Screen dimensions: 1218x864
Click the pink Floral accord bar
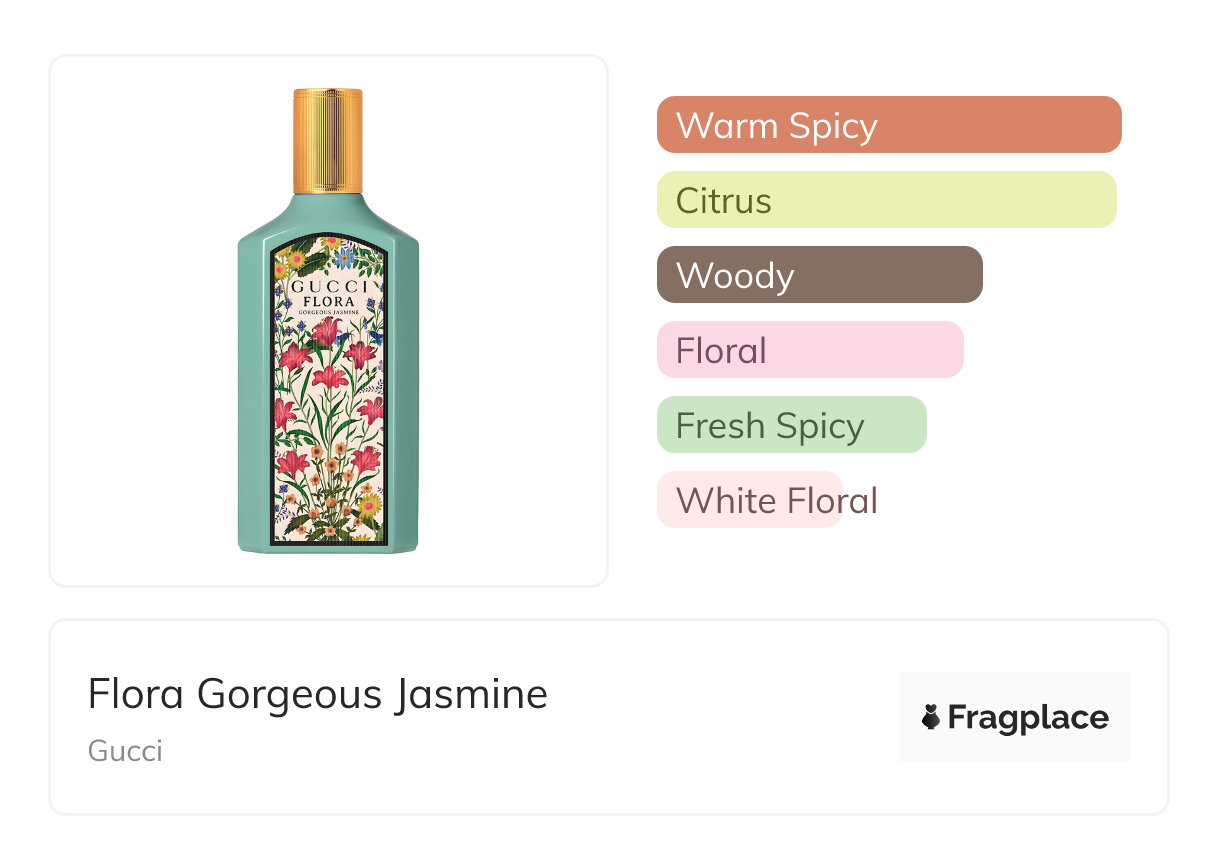point(809,350)
